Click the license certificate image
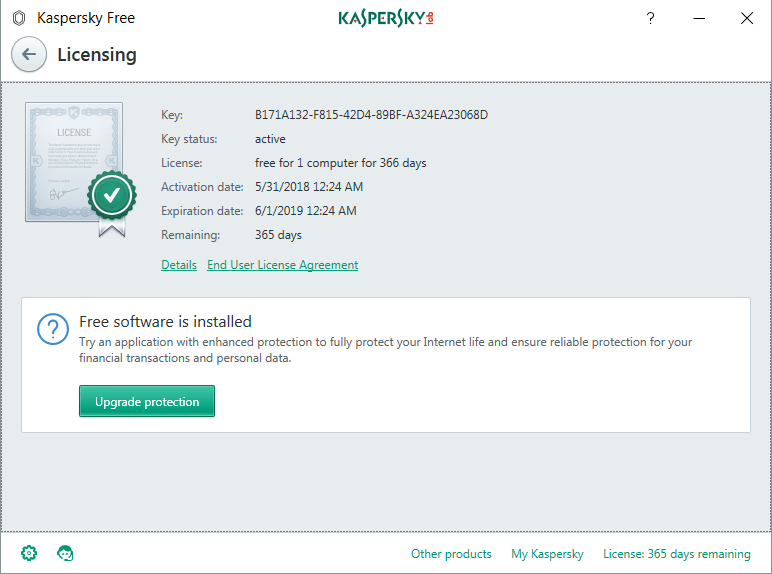This screenshot has height=574, width=772. (x=80, y=169)
